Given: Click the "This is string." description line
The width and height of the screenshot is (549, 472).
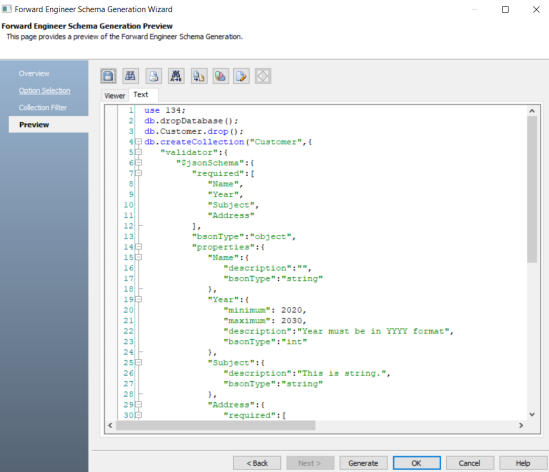Looking at the screenshot, I should [307, 373].
